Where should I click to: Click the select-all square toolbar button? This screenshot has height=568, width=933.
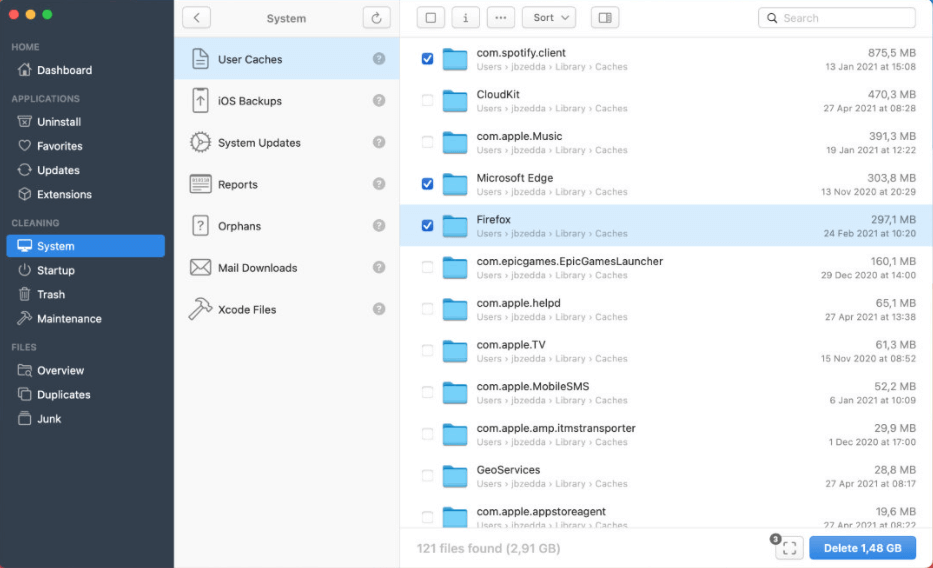pyautogui.click(x=431, y=18)
